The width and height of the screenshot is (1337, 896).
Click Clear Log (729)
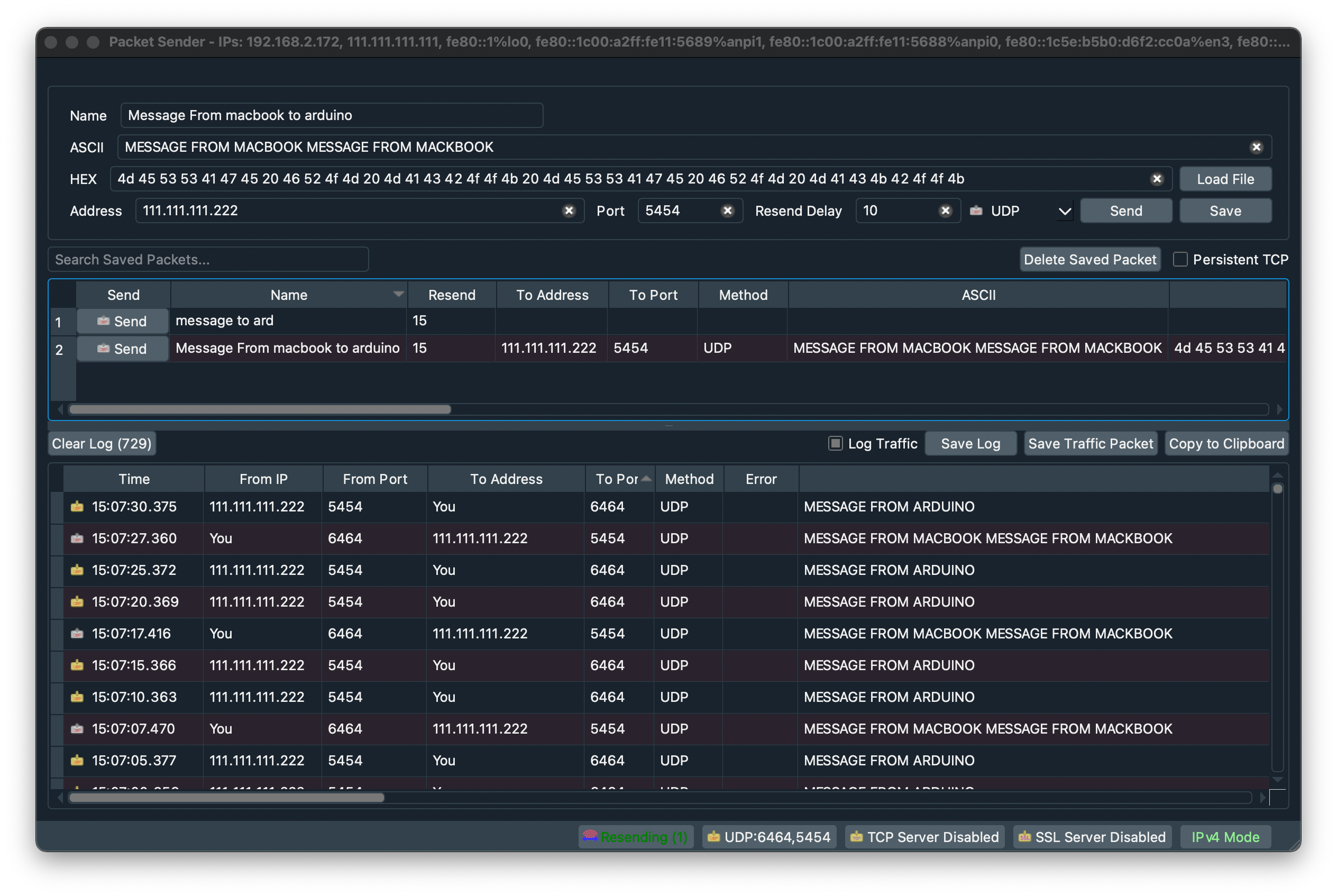pos(102,443)
